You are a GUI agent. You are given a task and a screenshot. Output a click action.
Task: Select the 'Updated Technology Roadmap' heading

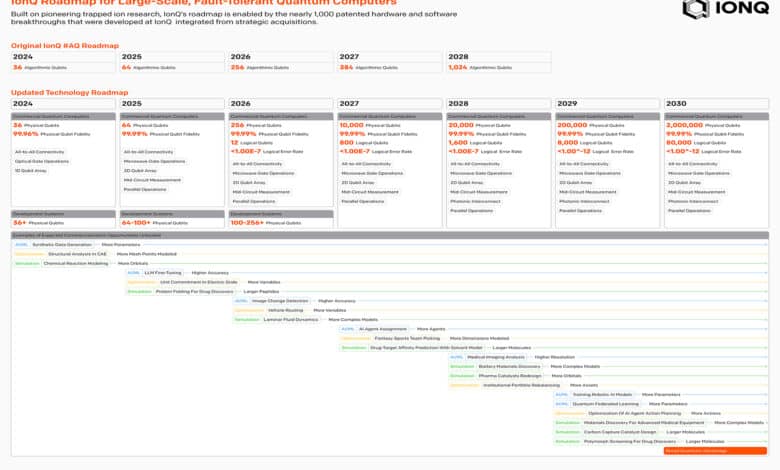pyautogui.click(x=70, y=93)
